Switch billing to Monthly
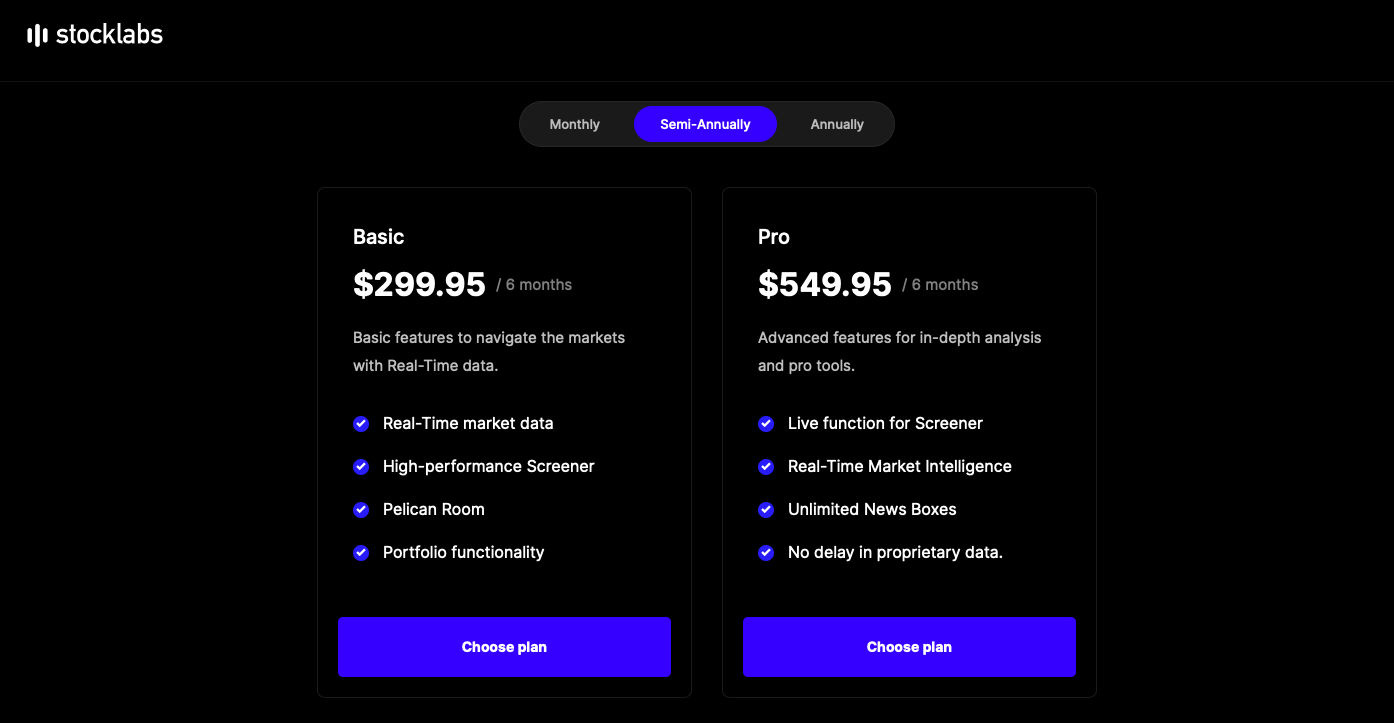 575,124
